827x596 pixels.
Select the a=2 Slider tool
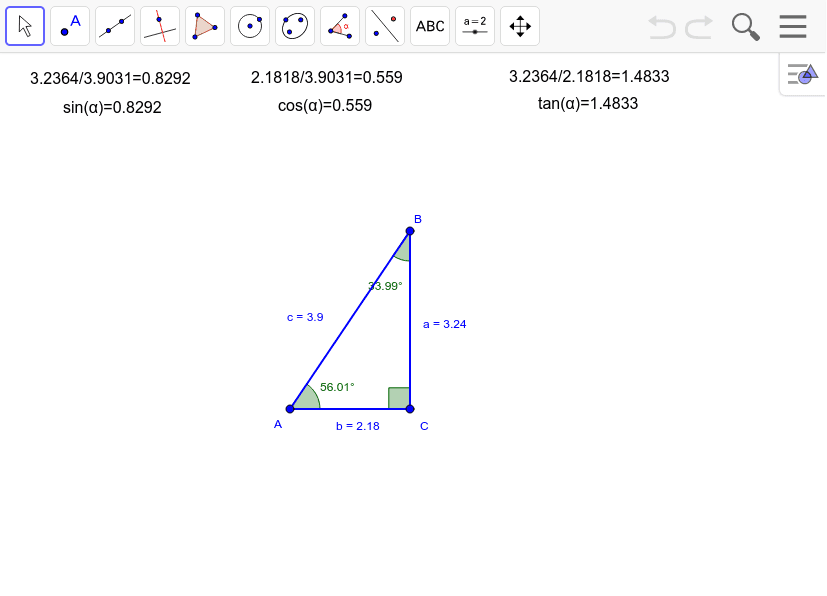[x=474, y=26]
